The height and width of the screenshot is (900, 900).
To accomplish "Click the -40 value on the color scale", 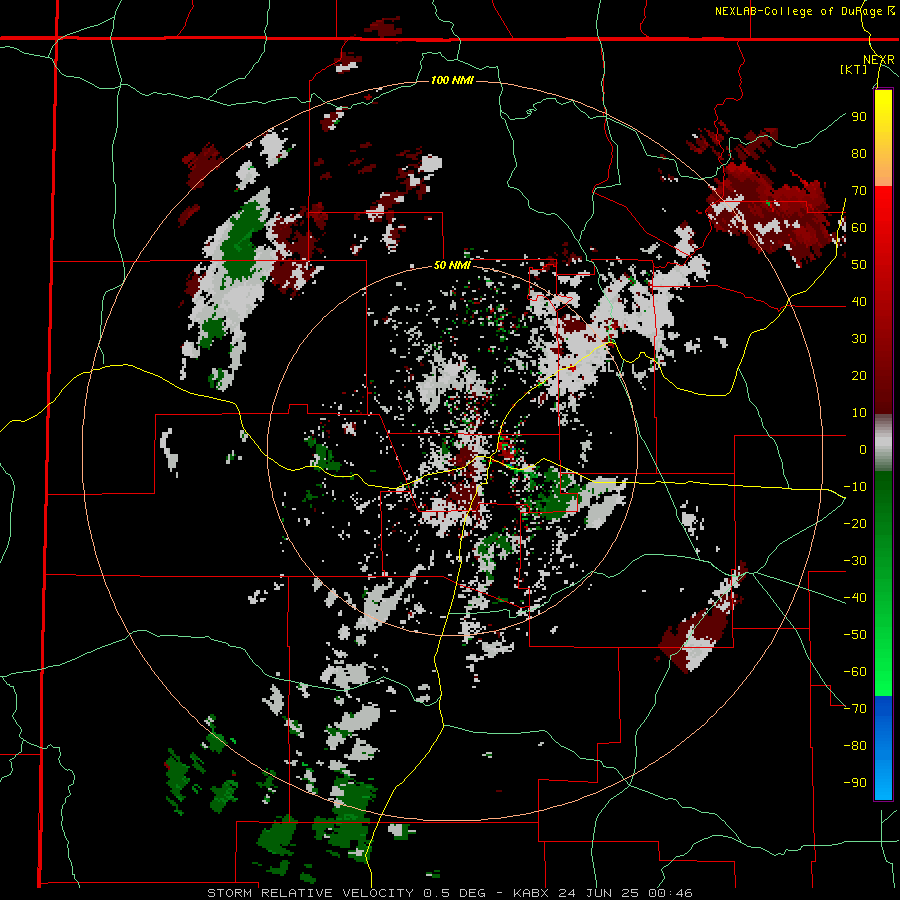I will point(855,598).
